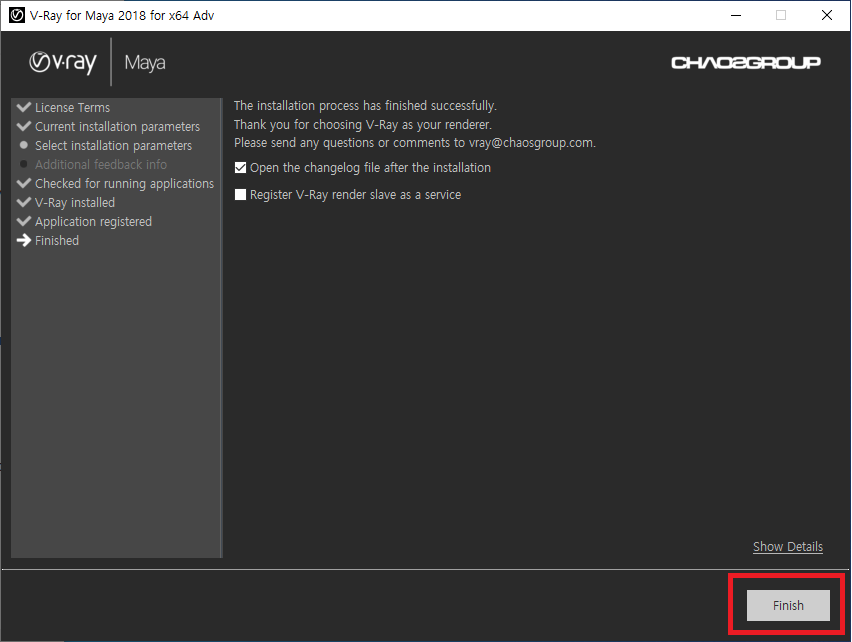Screen dimensions: 852x642
Task: Click the bullet beside Select installation parameters
Action: (x=24, y=145)
